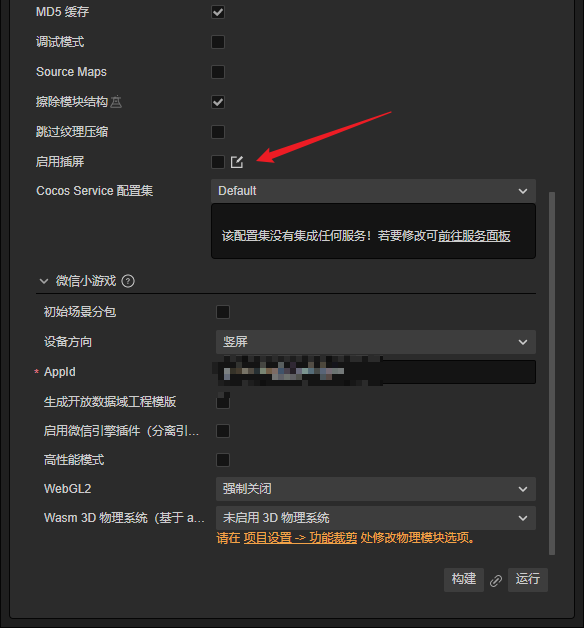The image size is (584, 628).
Task: Toggle the Source Maps checkbox
Action: (218, 72)
